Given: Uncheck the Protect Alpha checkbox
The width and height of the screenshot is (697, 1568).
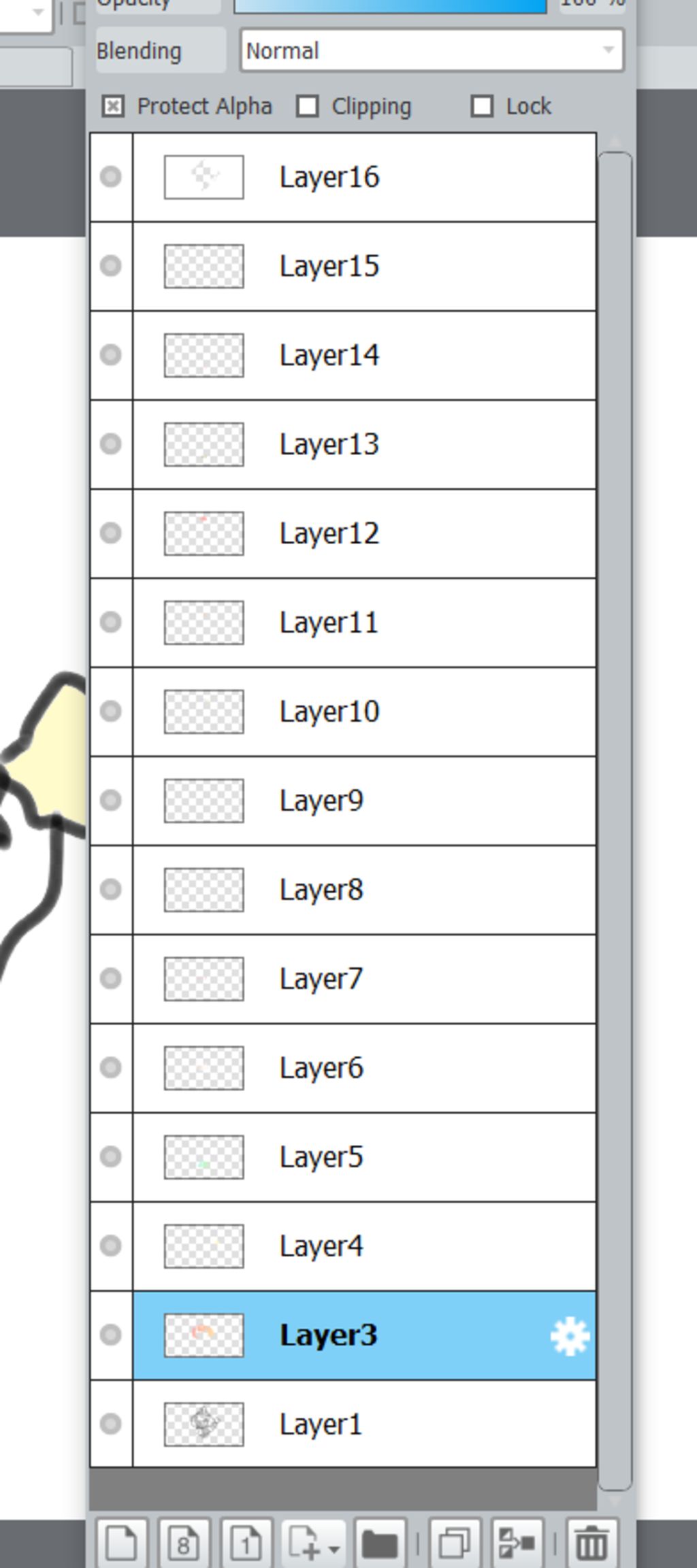Looking at the screenshot, I should (x=113, y=107).
